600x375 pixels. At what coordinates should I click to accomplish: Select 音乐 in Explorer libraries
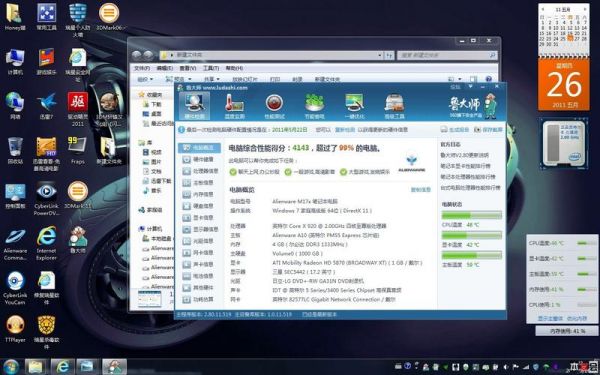(152, 191)
